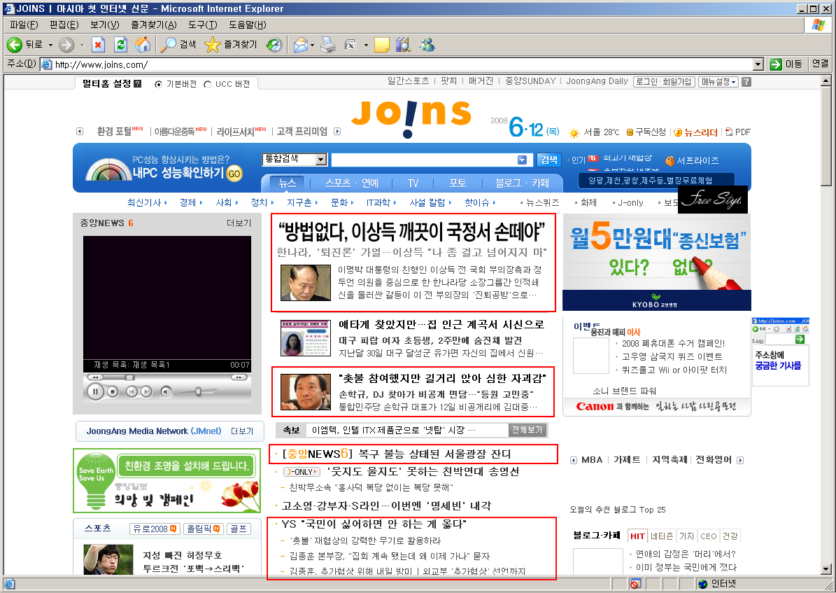Click in the Joins search text field
This screenshot has height=593, width=836.
coord(424,160)
